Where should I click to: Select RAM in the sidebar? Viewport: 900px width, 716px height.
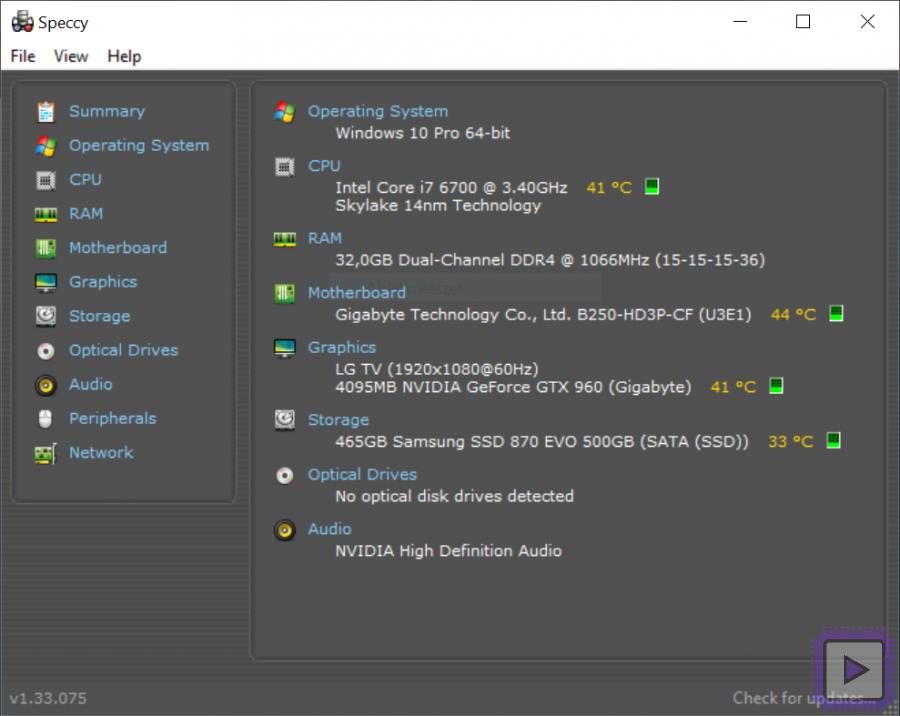pyautogui.click(x=86, y=214)
